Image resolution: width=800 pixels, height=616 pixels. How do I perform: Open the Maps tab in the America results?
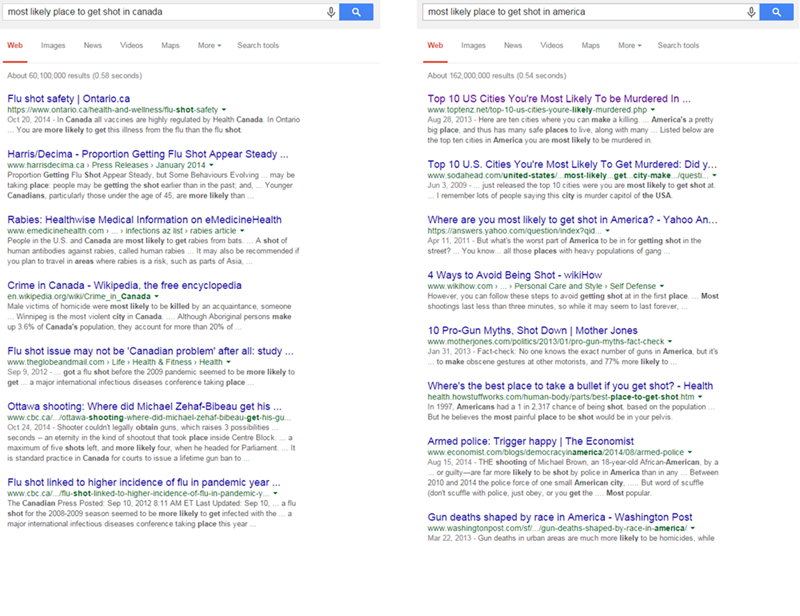pos(591,45)
